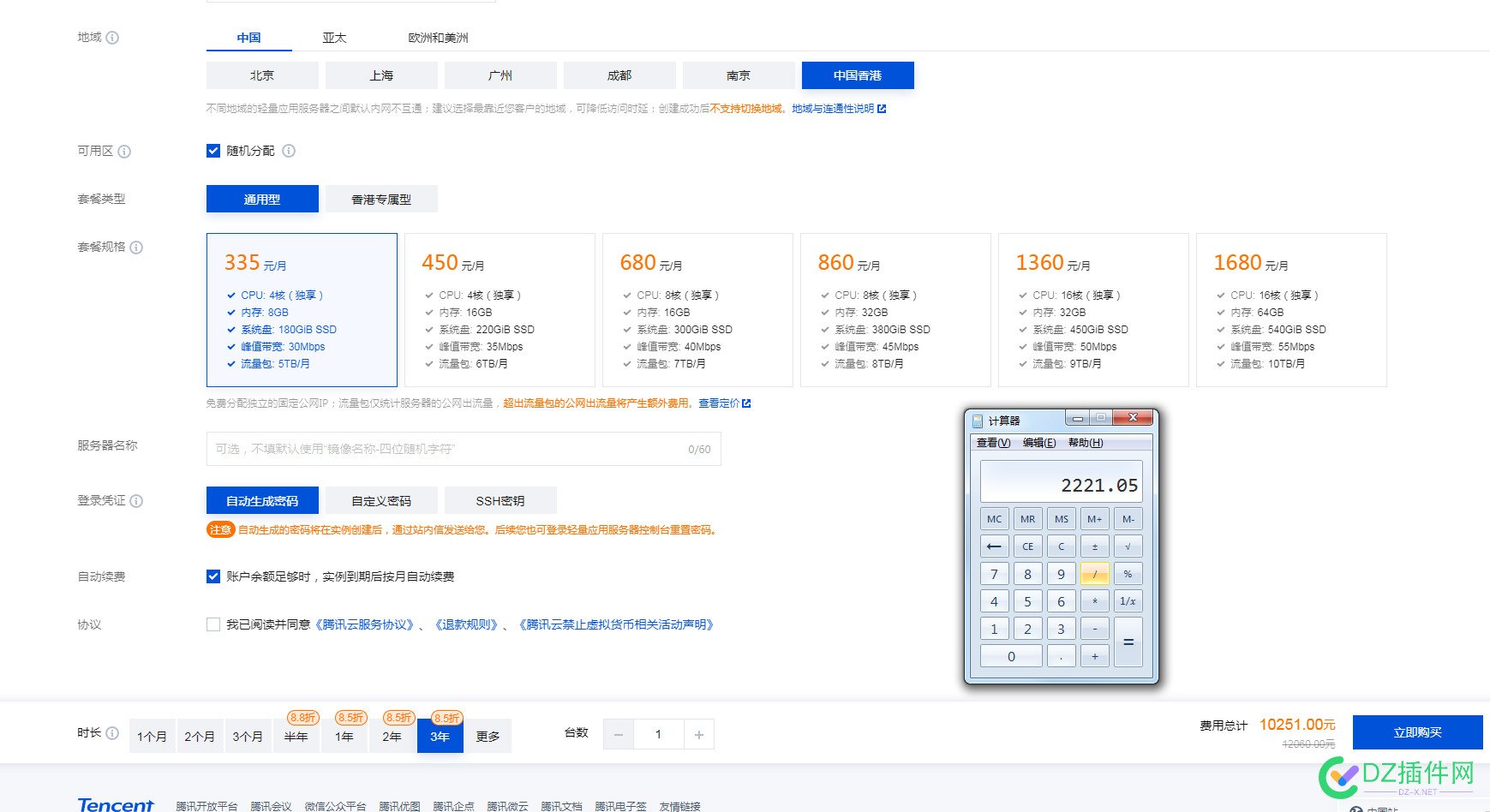Select the 自定义密码 login option
Viewport: 1490px width, 812px height.
click(381, 500)
